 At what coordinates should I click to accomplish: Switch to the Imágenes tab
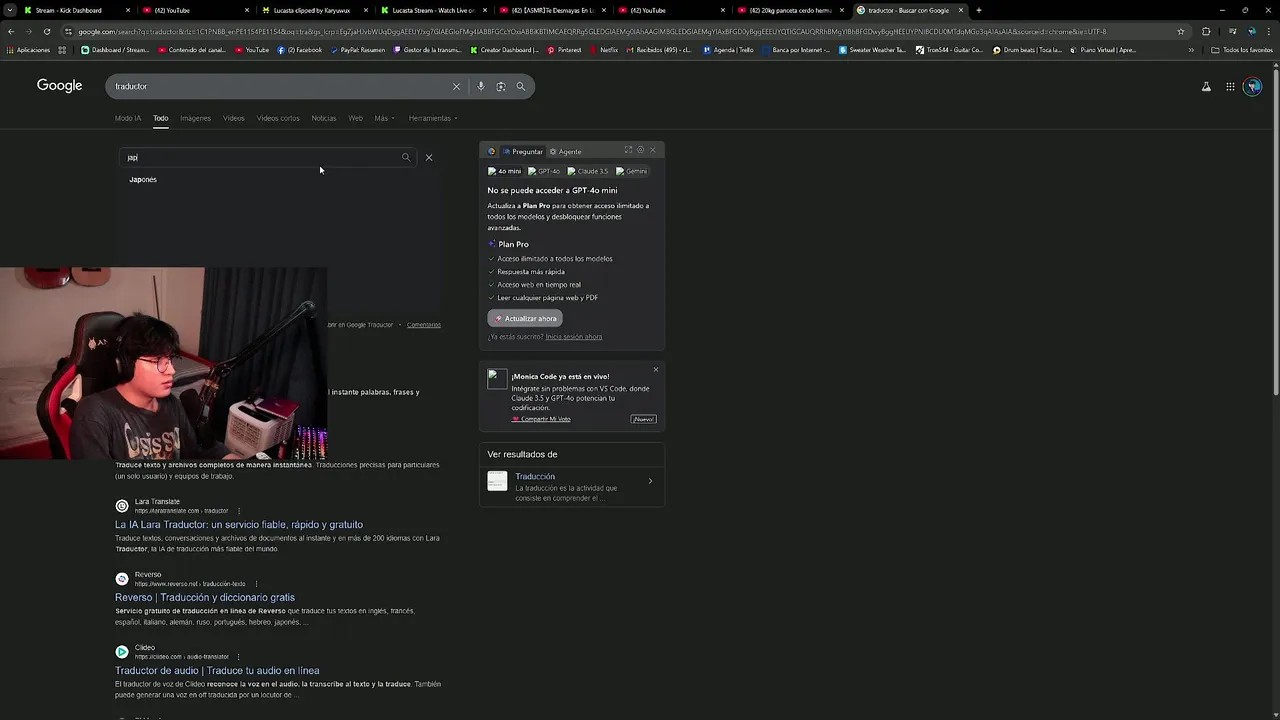click(x=195, y=118)
